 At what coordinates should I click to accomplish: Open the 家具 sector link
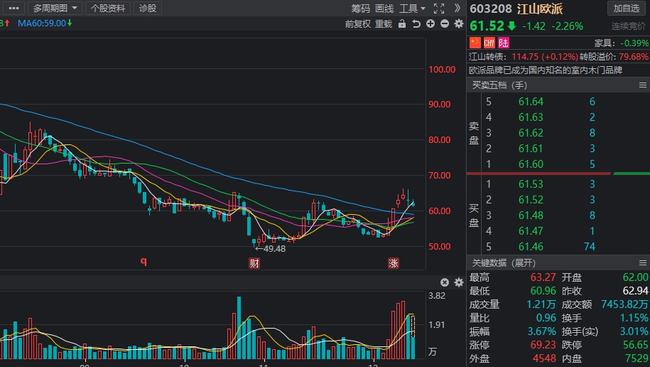tap(603, 43)
